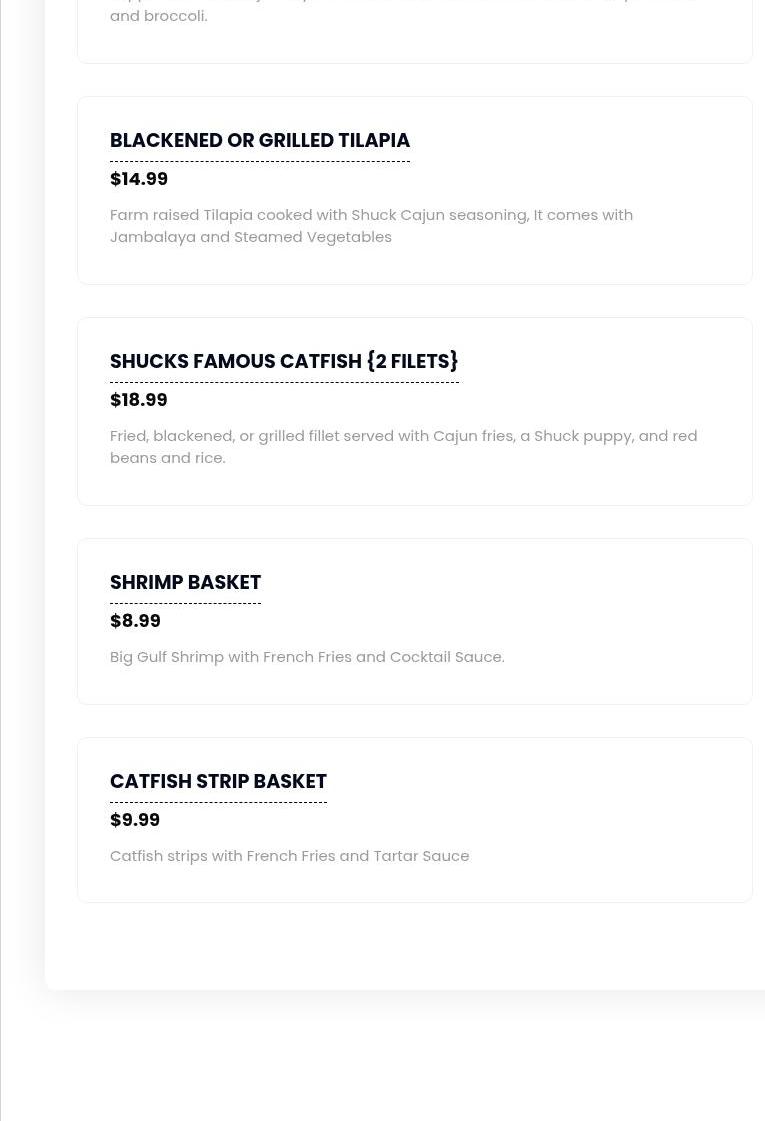765x1121 pixels.
Task: Click the $9.99 catfish strip price
Action: [x=135, y=819]
